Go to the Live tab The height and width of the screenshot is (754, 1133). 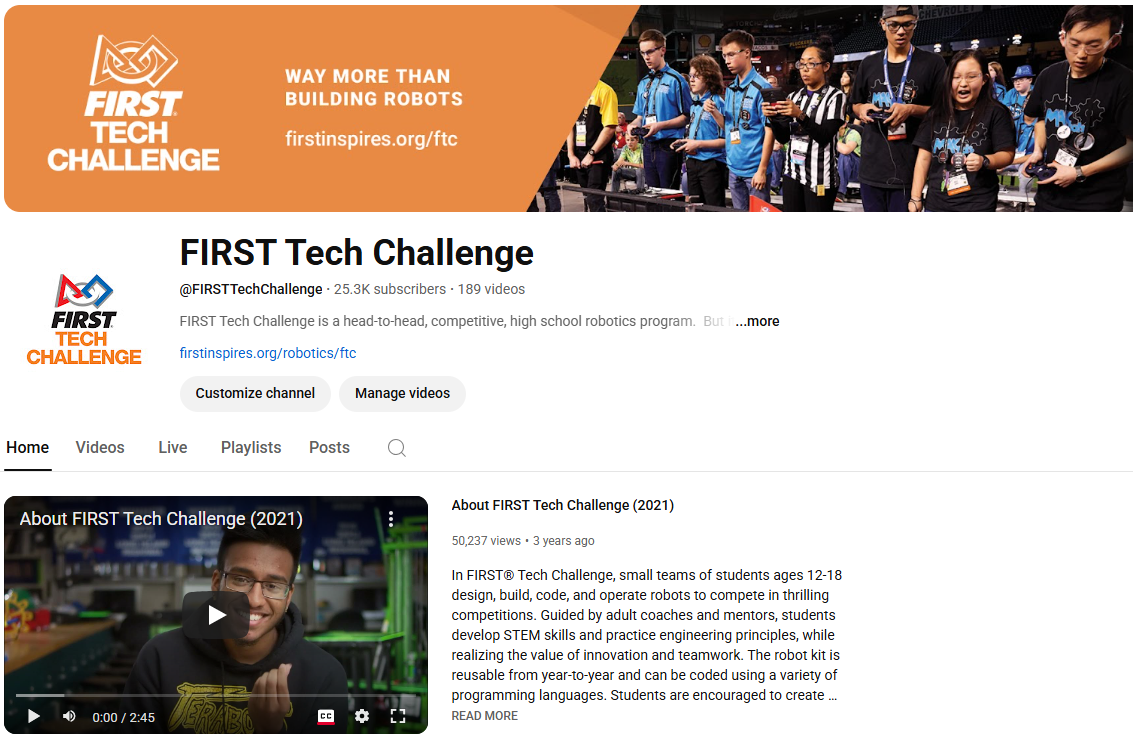pos(173,448)
